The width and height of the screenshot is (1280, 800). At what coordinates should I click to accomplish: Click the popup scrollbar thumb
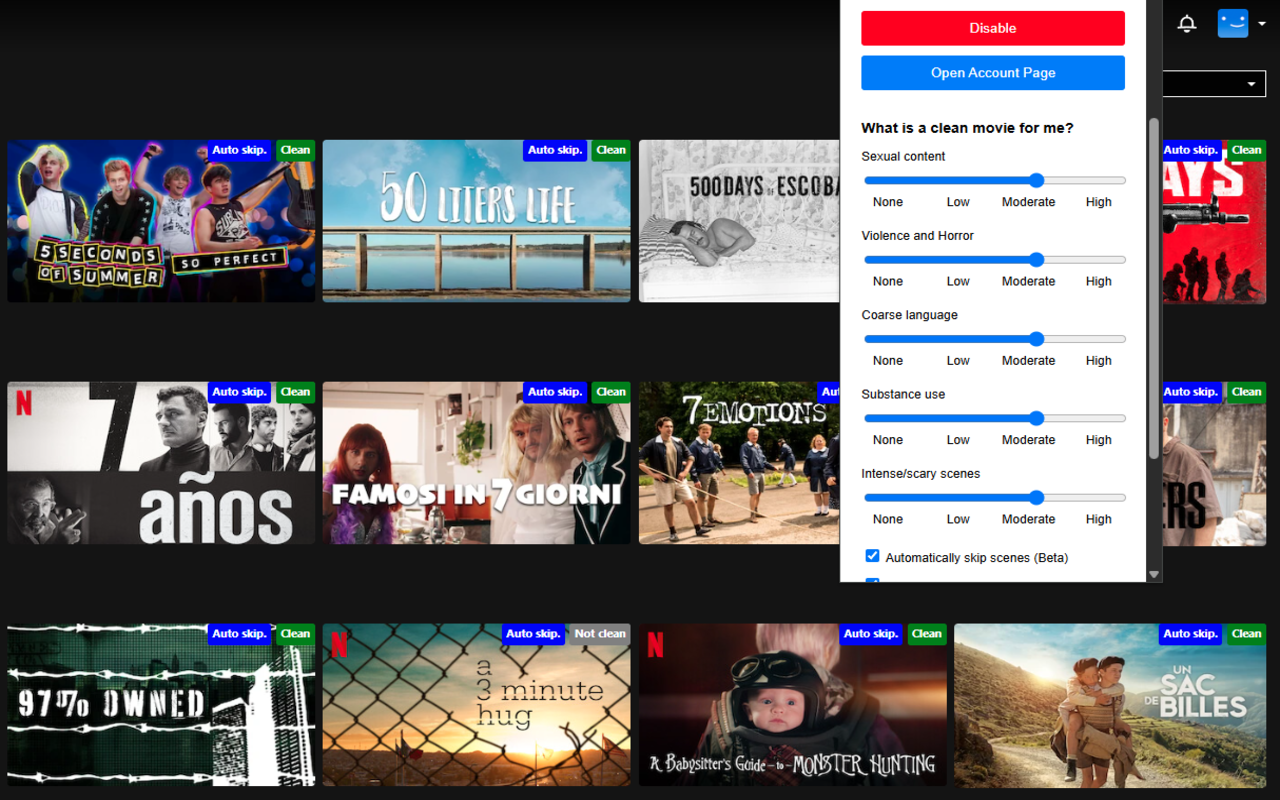click(x=1154, y=288)
